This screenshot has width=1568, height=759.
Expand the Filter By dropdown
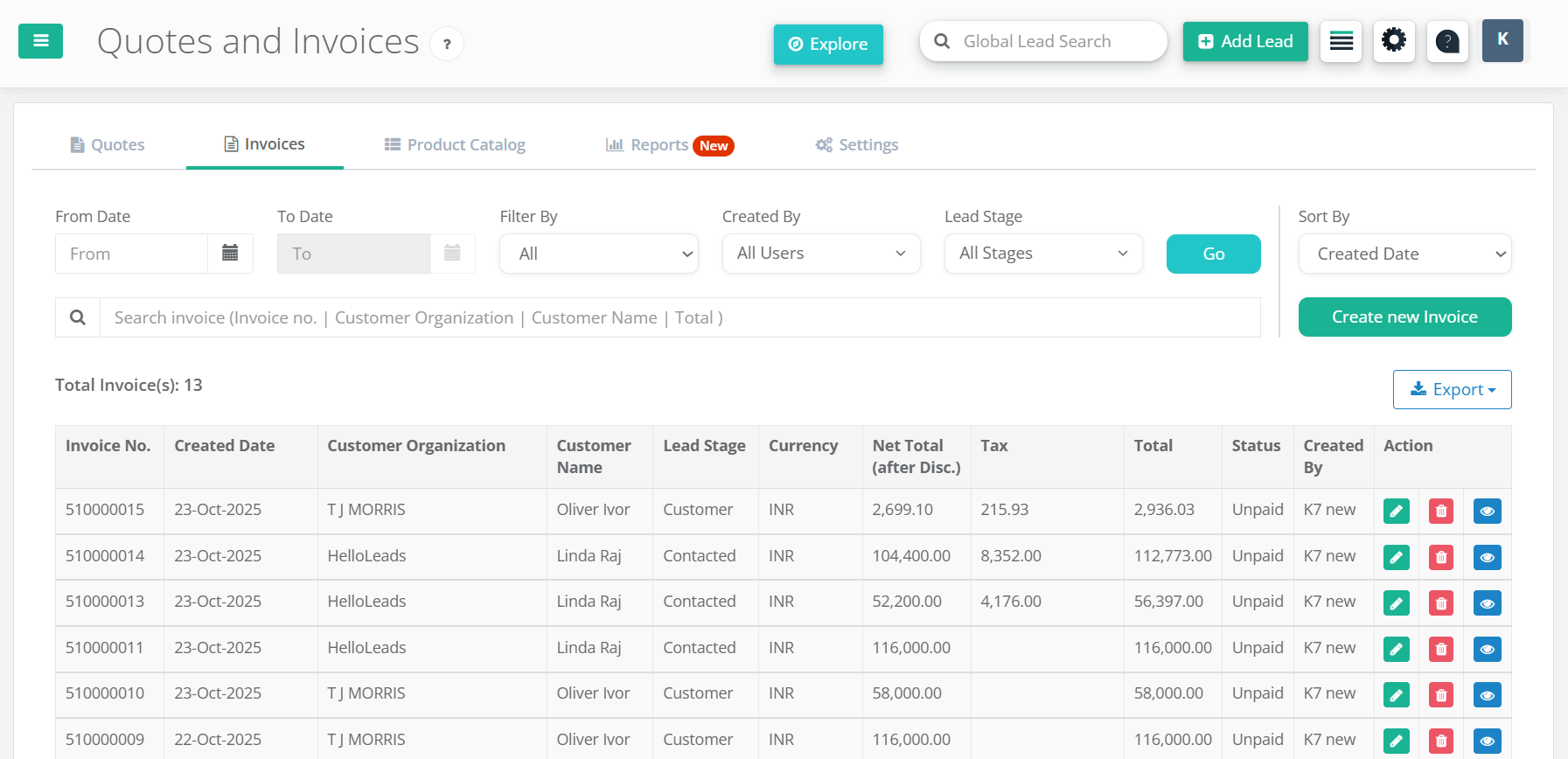(x=599, y=254)
